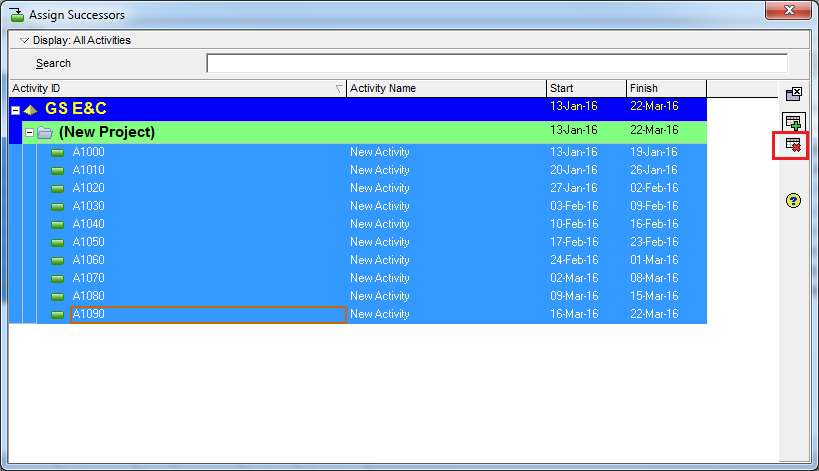Click finish date 01-Mar-16 of A1060
Screen dimensions: 819x471
click(654, 260)
